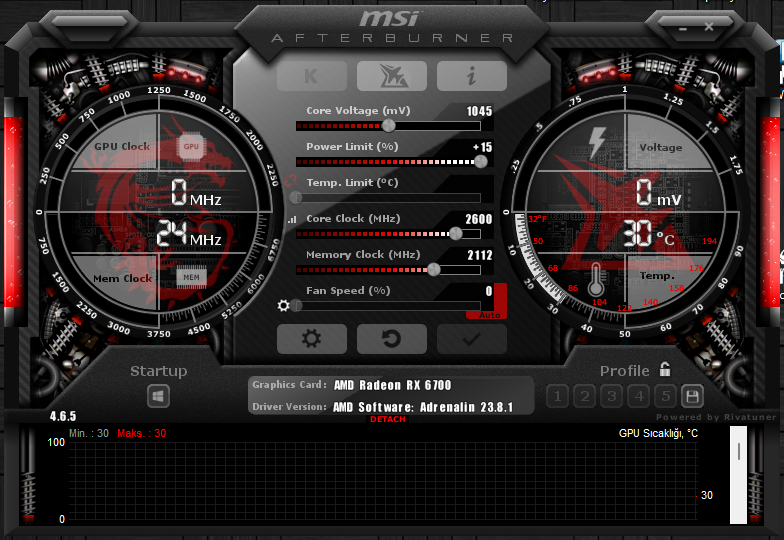Select profile slot 5
The width and height of the screenshot is (784, 540).
[x=666, y=397]
